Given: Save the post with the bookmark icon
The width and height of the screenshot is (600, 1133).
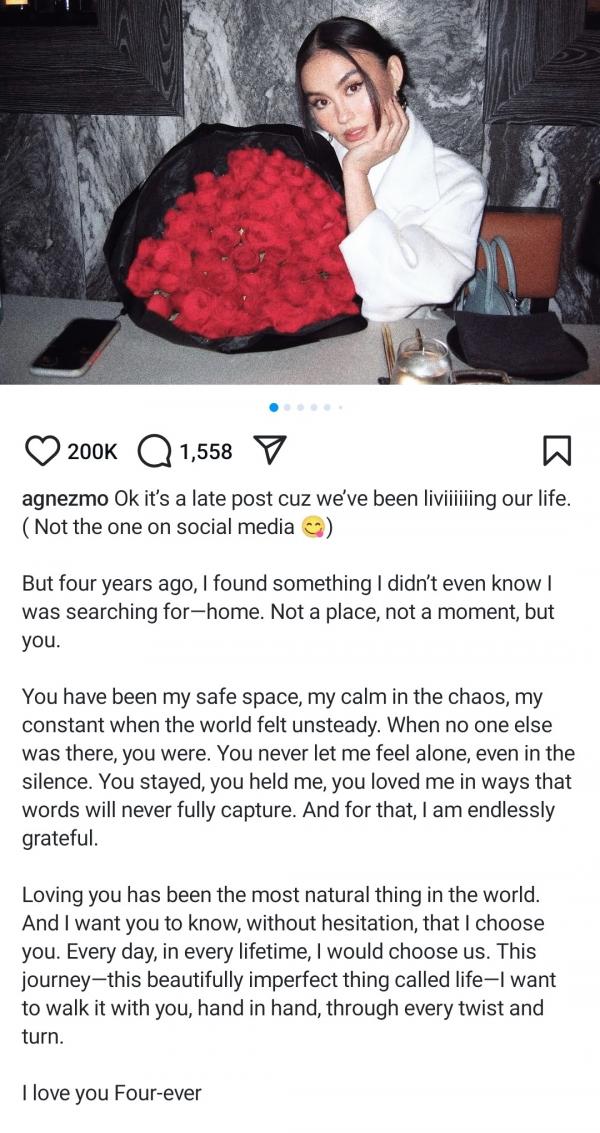Looking at the screenshot, I should click(557, 452).
